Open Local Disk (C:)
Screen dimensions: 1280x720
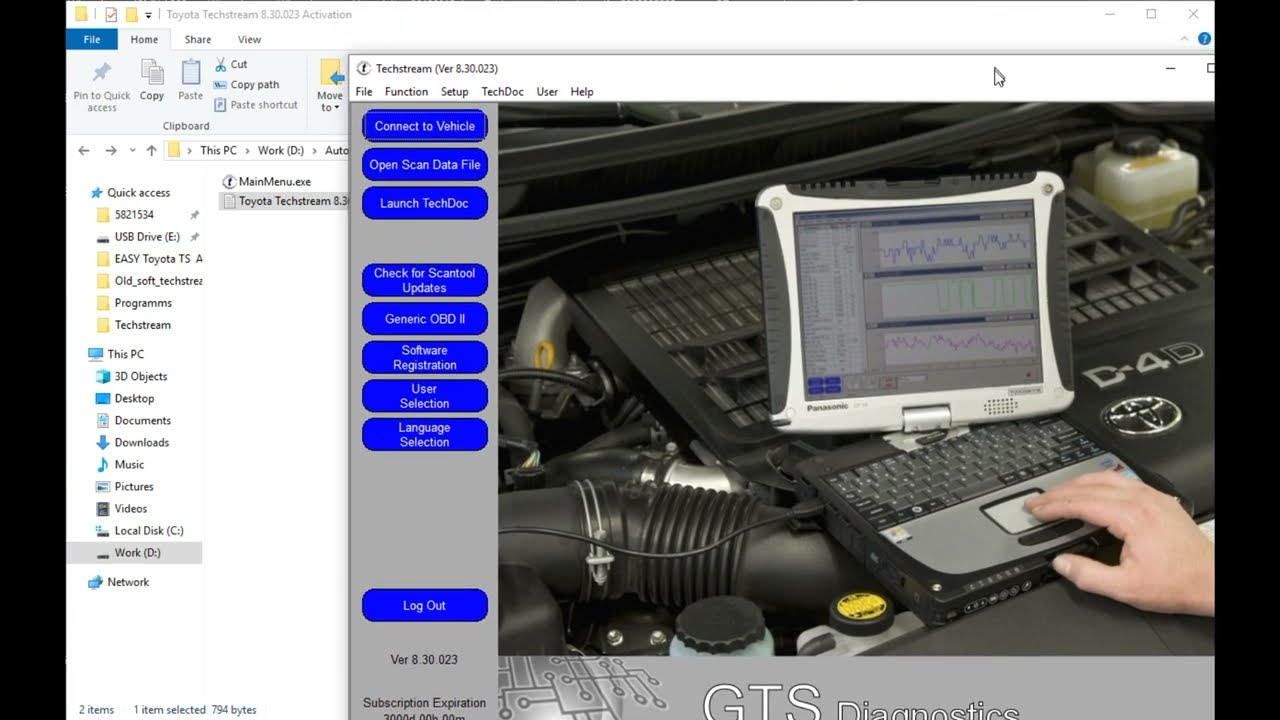(x=148, y=531)
